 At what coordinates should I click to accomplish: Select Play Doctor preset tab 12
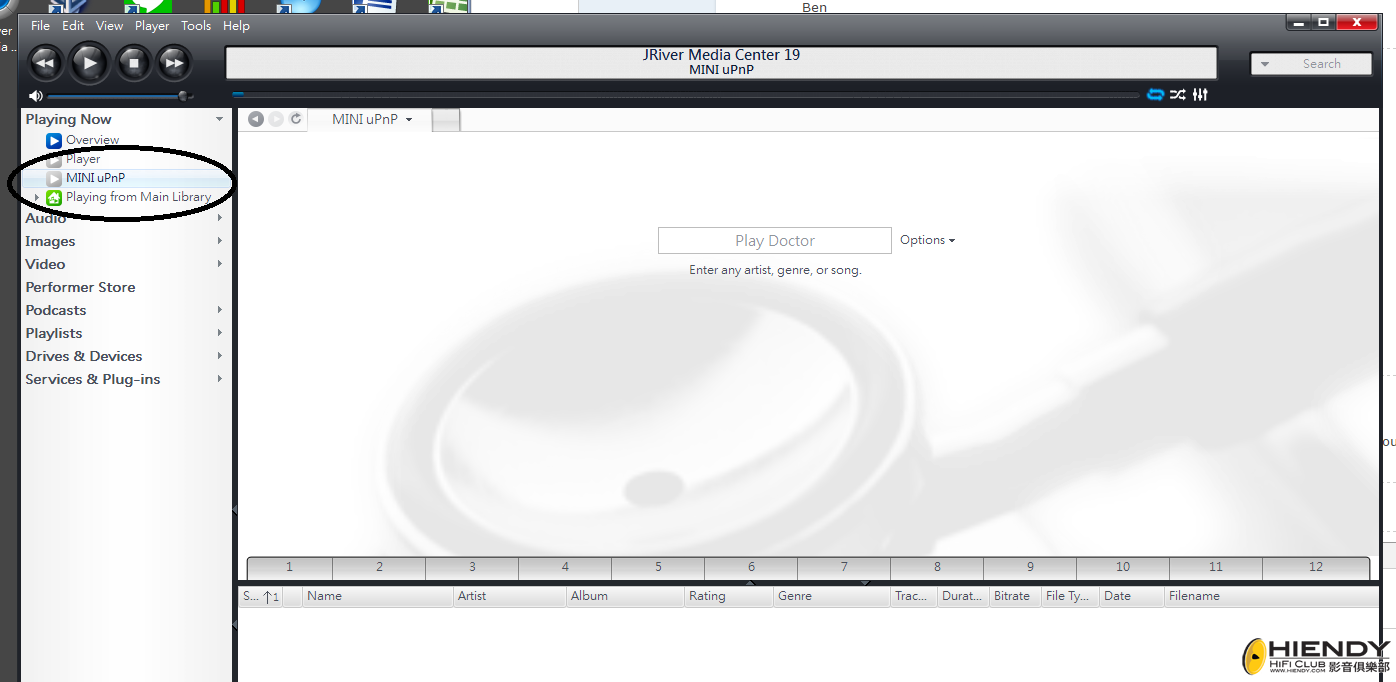(1316, 567)
